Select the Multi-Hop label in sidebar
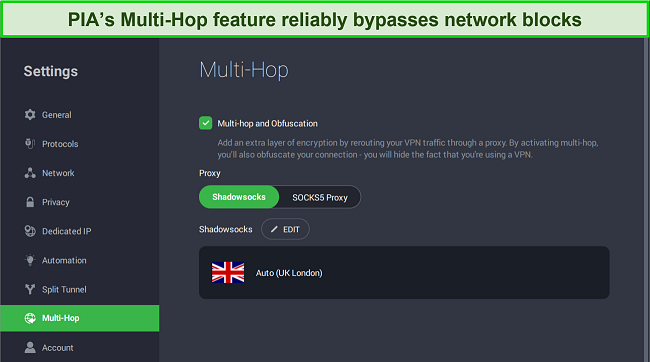Image resolution: width=650 pixels, height=362 pixels. point(61,318)
